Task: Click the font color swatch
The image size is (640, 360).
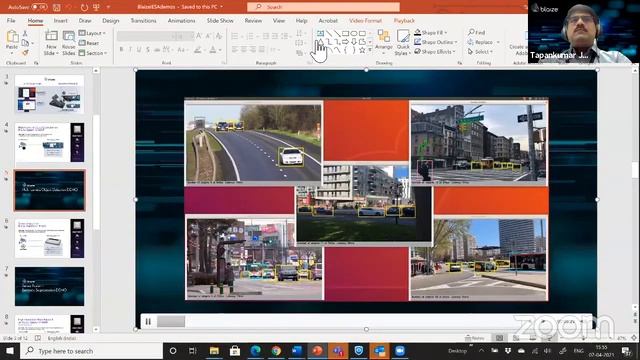Action: [212, 50]
